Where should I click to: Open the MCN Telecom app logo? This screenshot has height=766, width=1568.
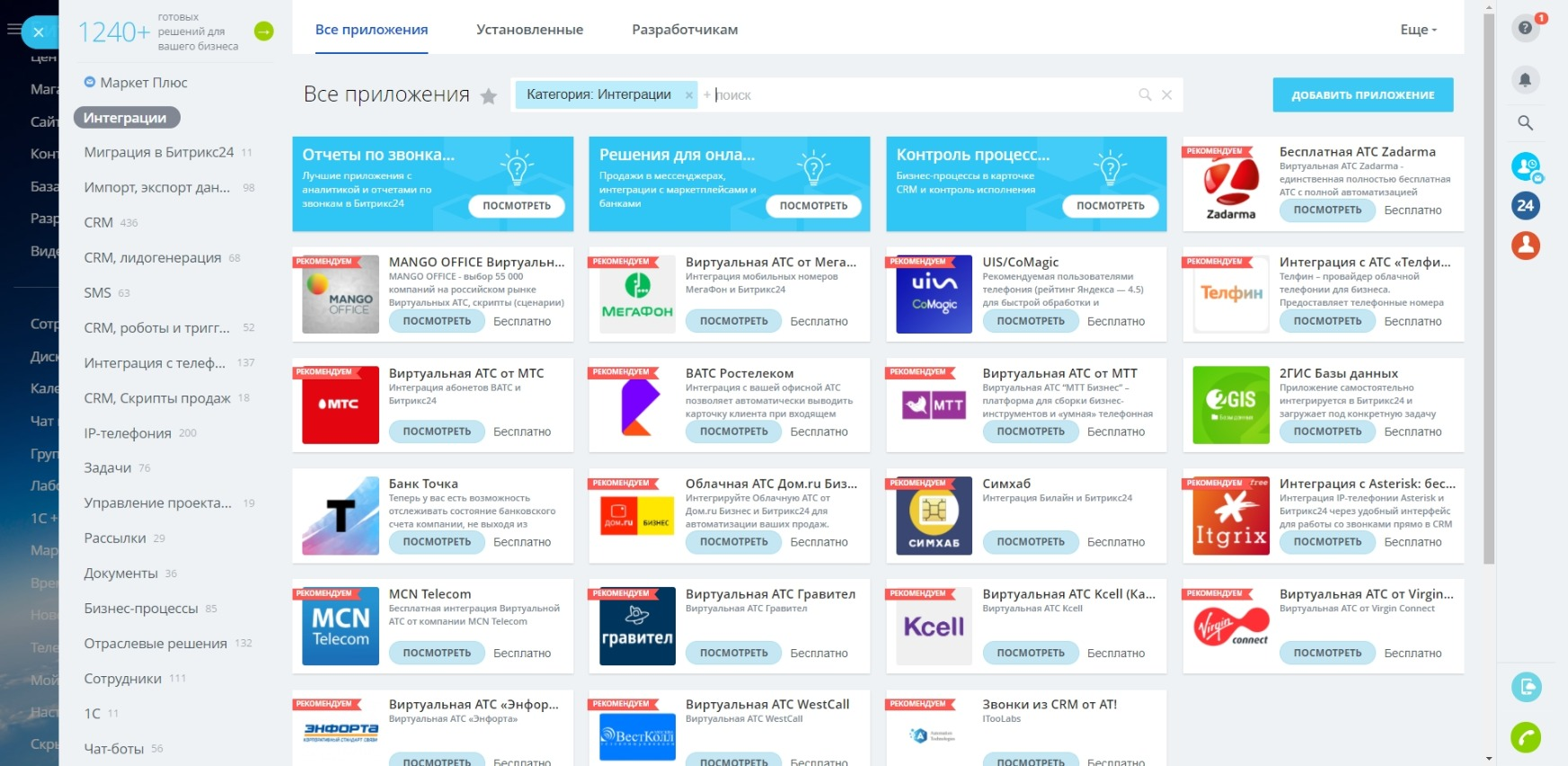click(341, 626)
